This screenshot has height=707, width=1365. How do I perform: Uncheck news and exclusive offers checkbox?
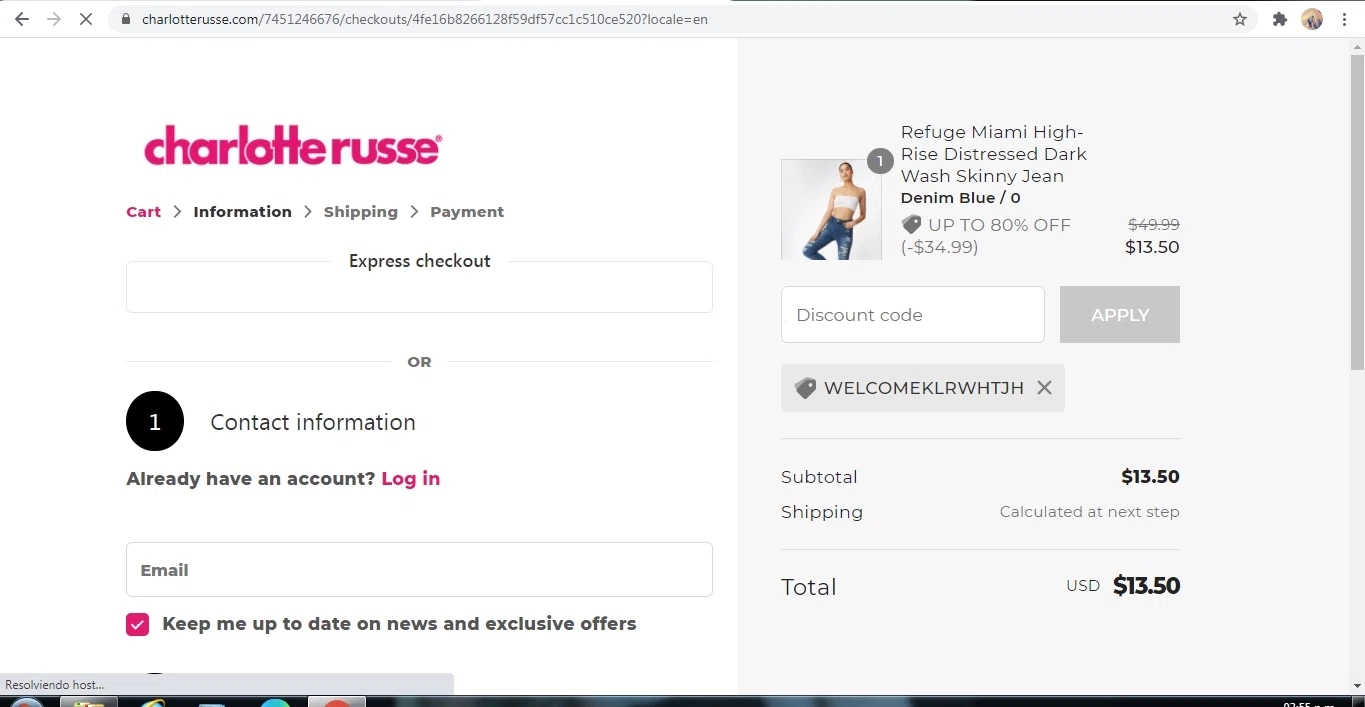tap(137, 623)
